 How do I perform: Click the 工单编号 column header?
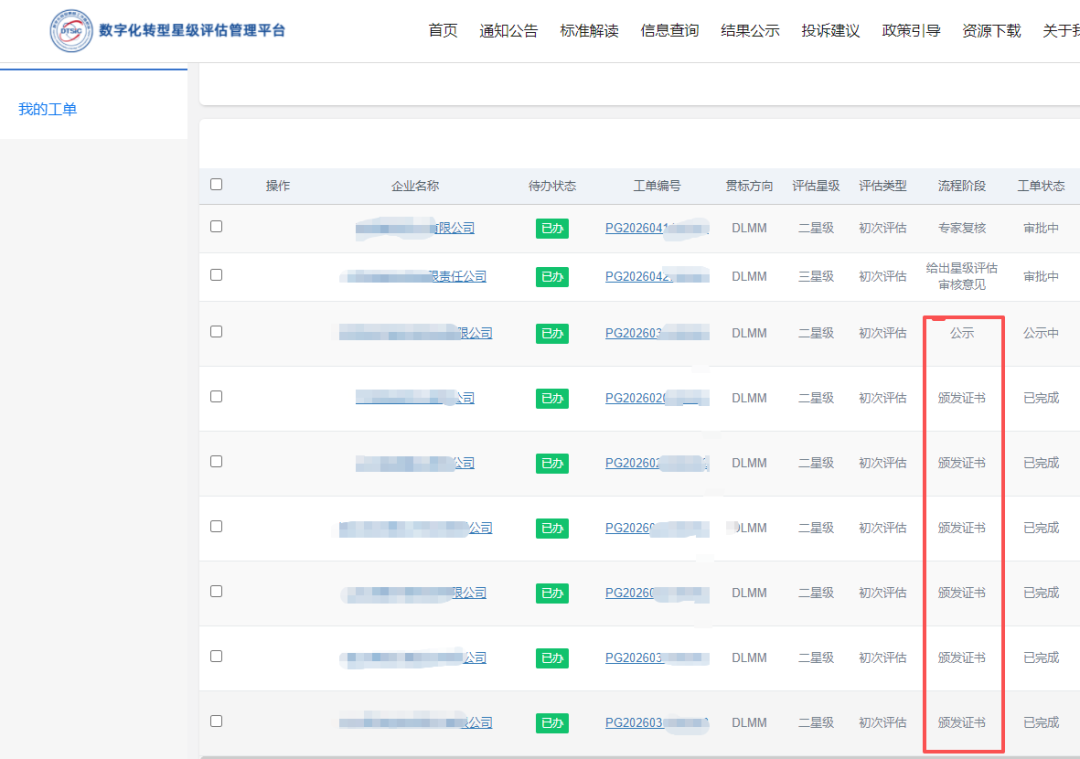pyautogui.click(x=657, y=185)
